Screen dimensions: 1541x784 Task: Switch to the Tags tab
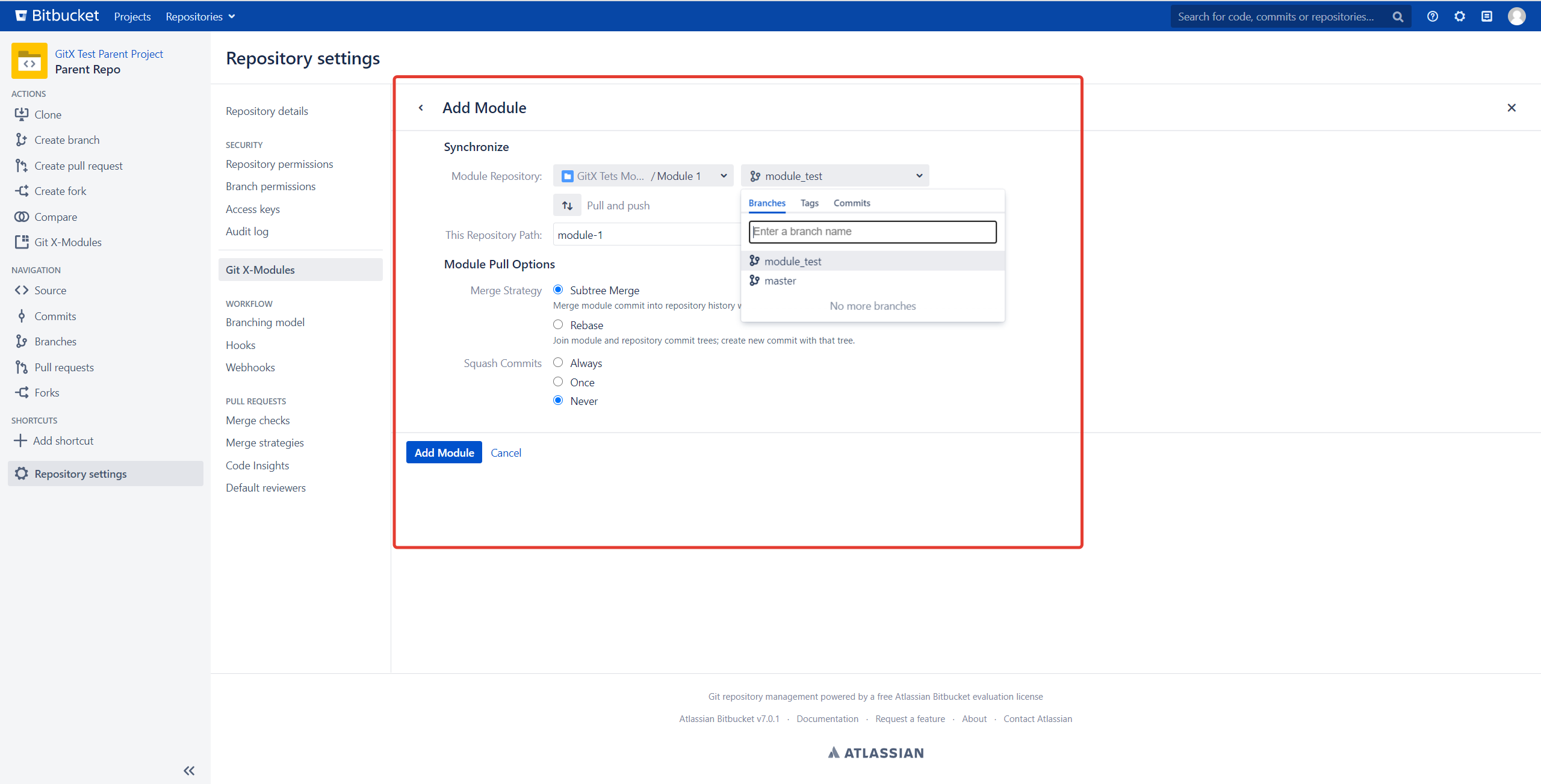pyautogui.click(x=809, y=203)
